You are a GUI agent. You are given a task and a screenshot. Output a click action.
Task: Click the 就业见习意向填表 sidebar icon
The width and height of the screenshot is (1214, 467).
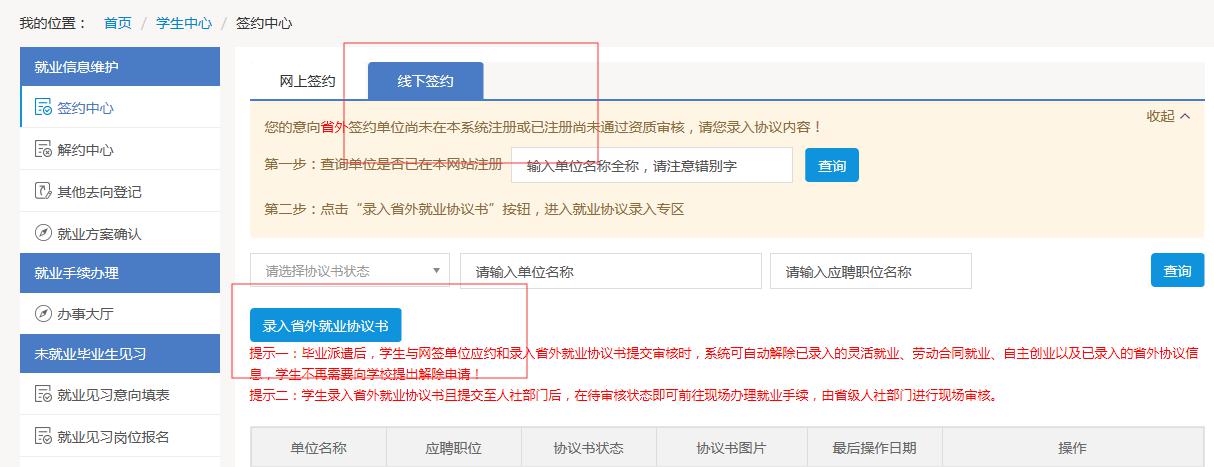click(43, 395)
